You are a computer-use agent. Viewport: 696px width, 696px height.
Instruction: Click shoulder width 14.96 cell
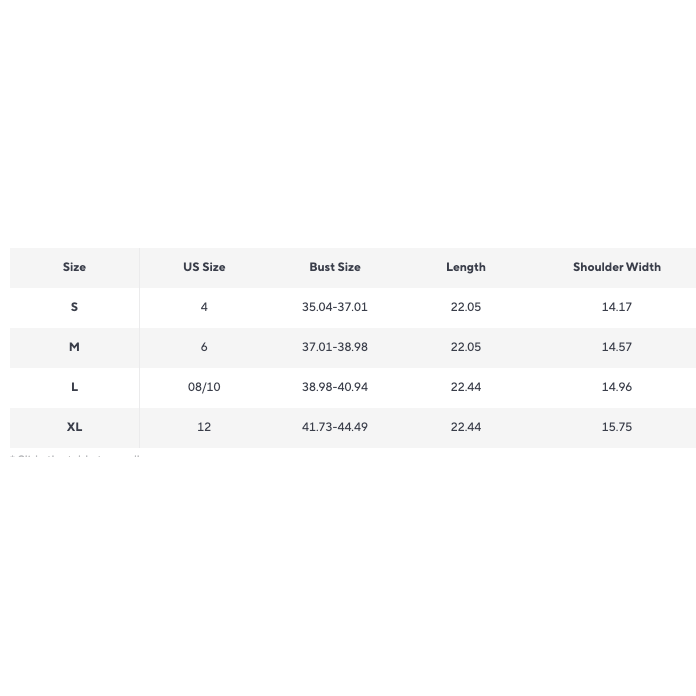(x=617, y=387)
